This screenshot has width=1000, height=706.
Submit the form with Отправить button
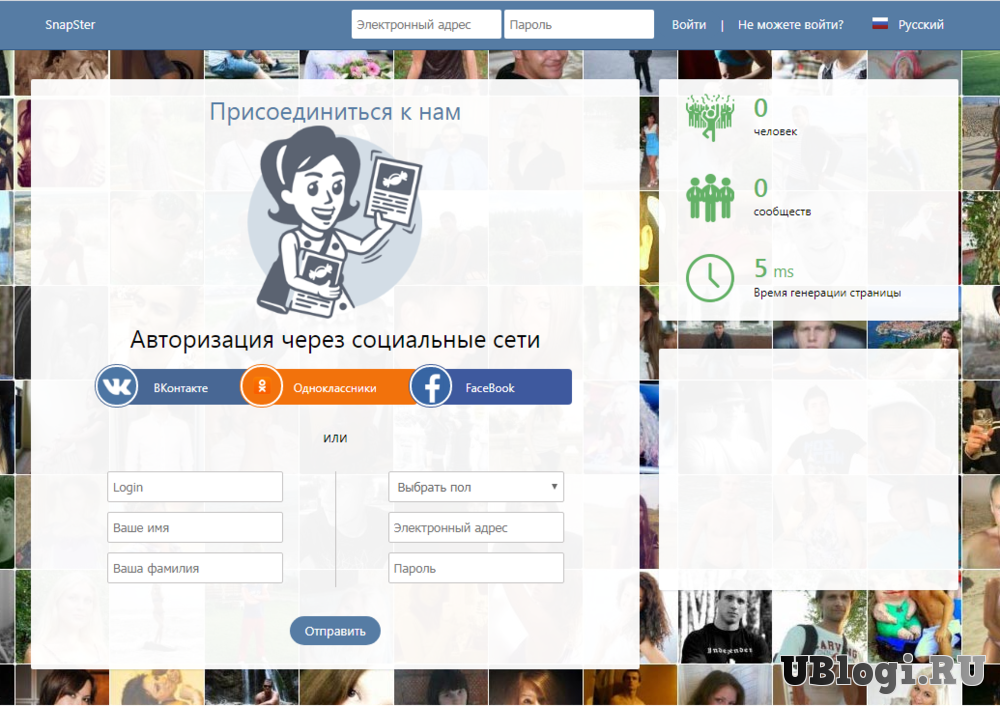coord(335,631)
